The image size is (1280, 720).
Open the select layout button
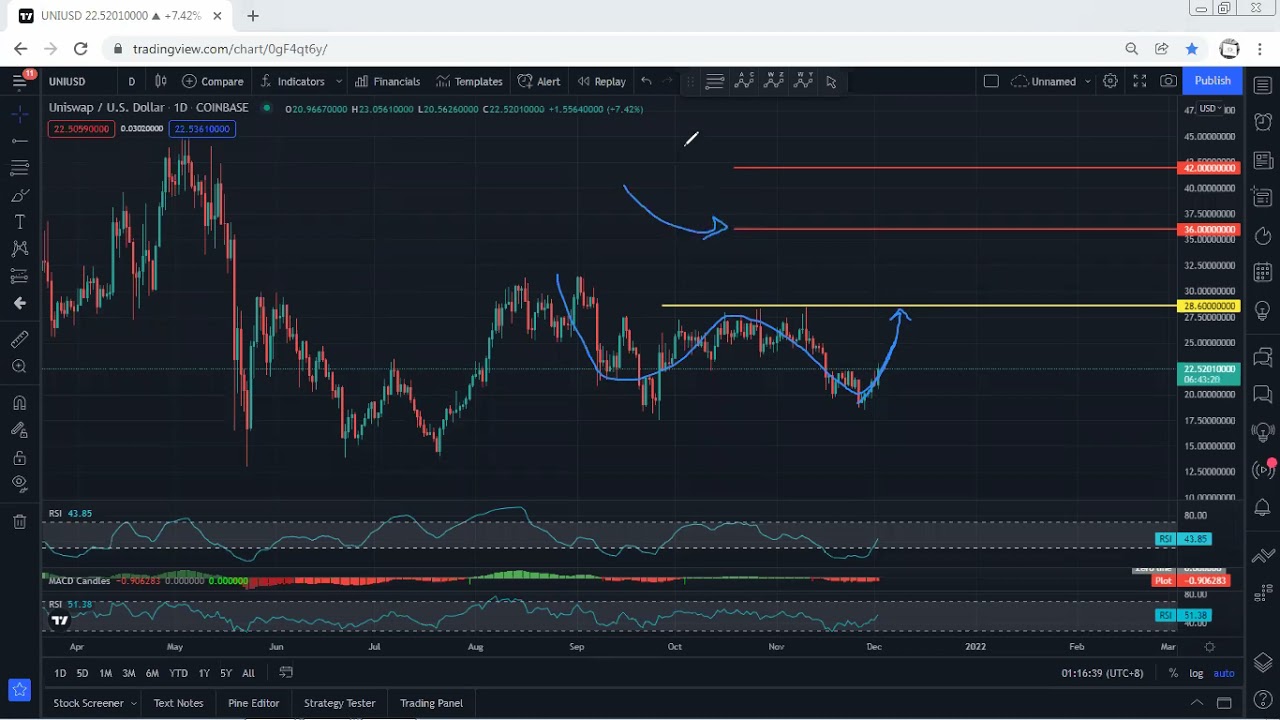[991, 81]
